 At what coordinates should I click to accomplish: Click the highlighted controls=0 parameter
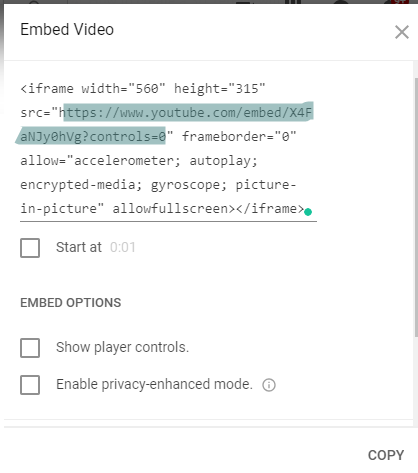pos(128,136)
